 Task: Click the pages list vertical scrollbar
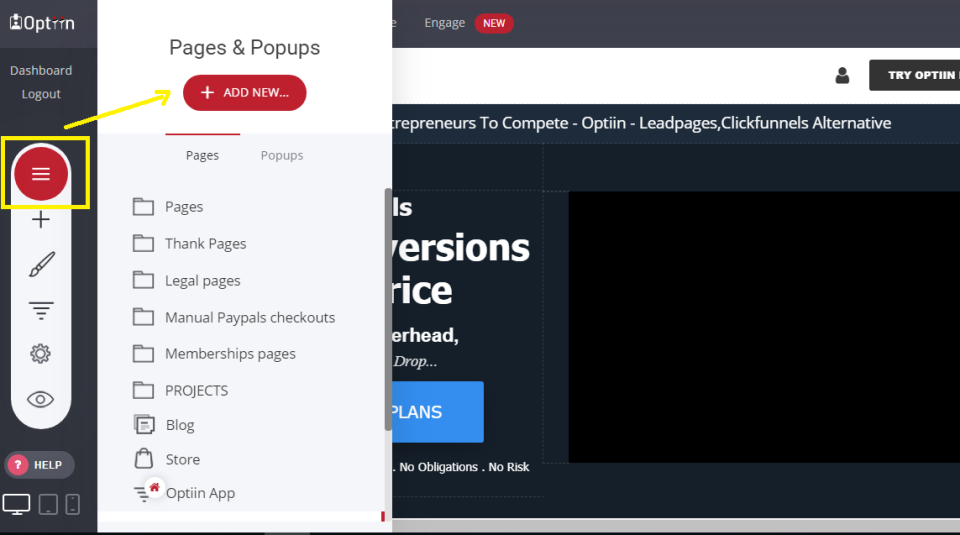click(388, 309)
